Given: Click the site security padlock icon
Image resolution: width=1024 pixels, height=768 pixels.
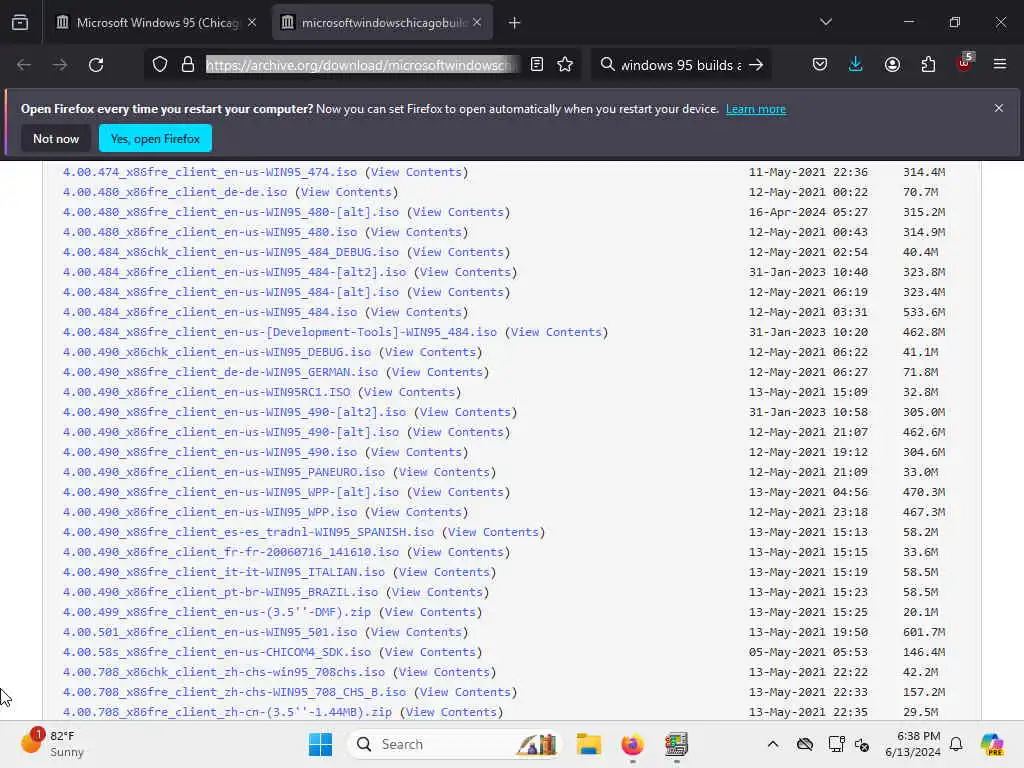Looking at the screenshot, I should point(188,65).
